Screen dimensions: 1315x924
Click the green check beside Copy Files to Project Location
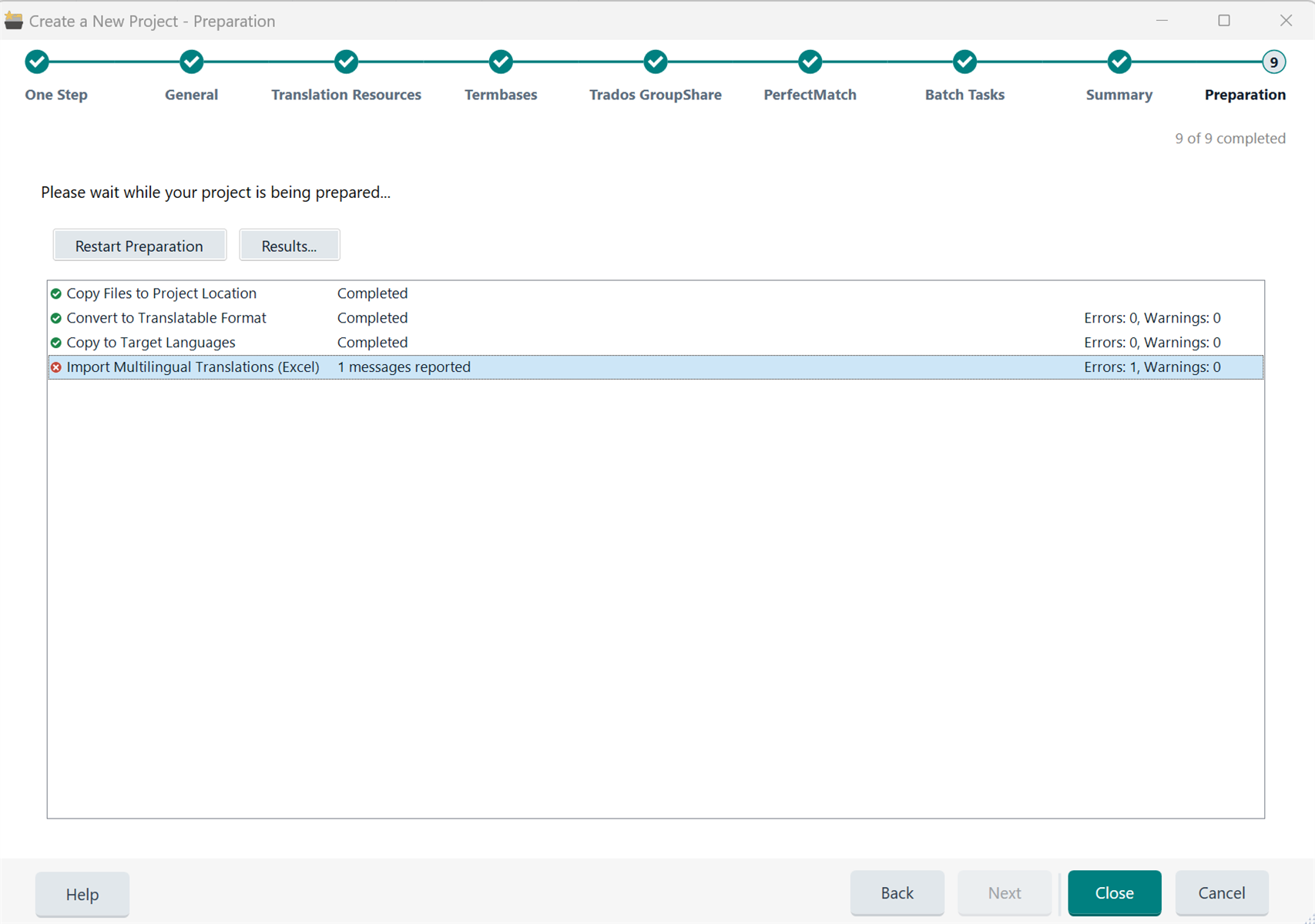(56, 293)
